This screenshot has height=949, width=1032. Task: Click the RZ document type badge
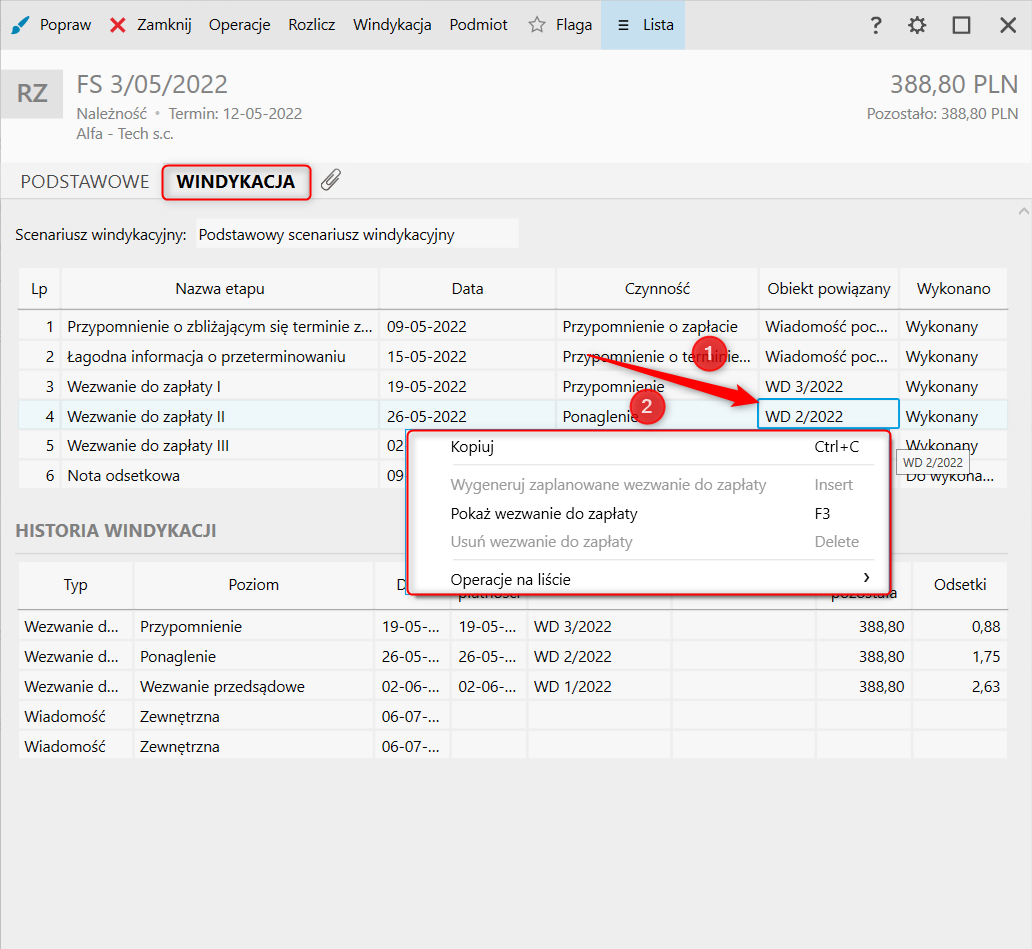point(32,93)
